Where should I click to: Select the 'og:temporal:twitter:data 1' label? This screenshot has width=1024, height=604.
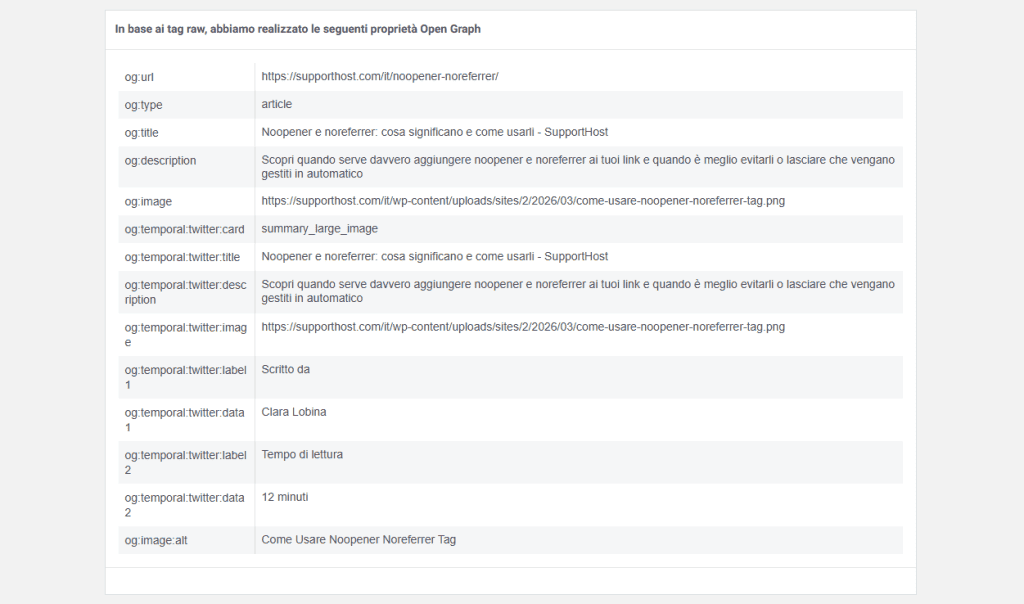(x=184, y=420)
